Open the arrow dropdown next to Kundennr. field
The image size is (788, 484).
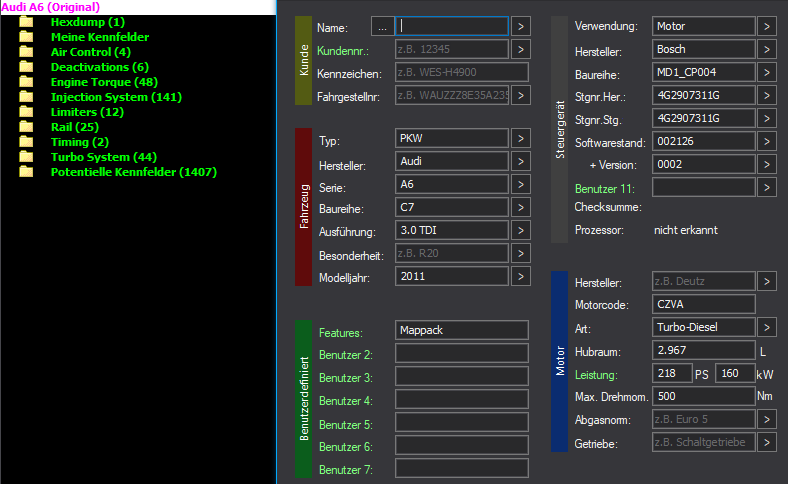coord(521,49)
